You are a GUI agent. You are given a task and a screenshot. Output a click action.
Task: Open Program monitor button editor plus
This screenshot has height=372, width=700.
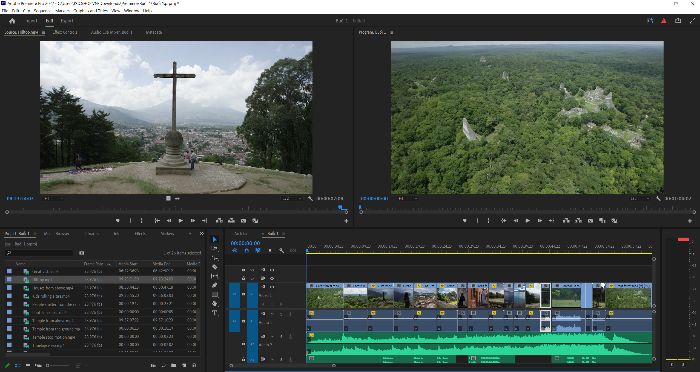coord(690,221)
